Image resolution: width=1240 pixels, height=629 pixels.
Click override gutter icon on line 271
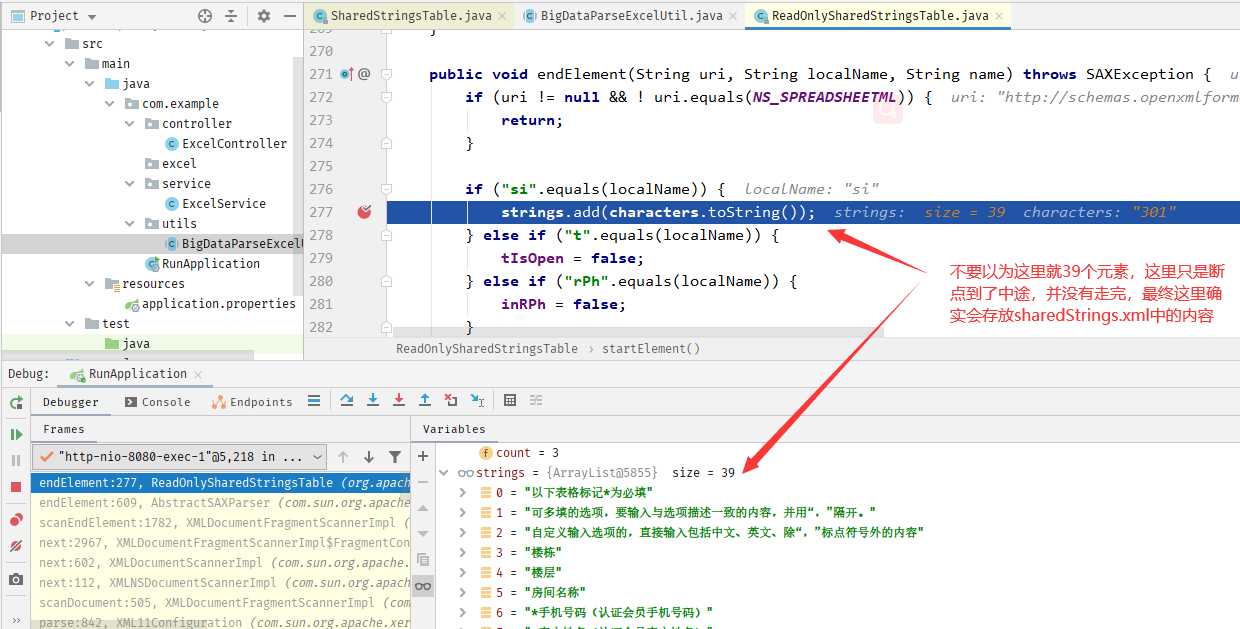[x=346, y=74]
